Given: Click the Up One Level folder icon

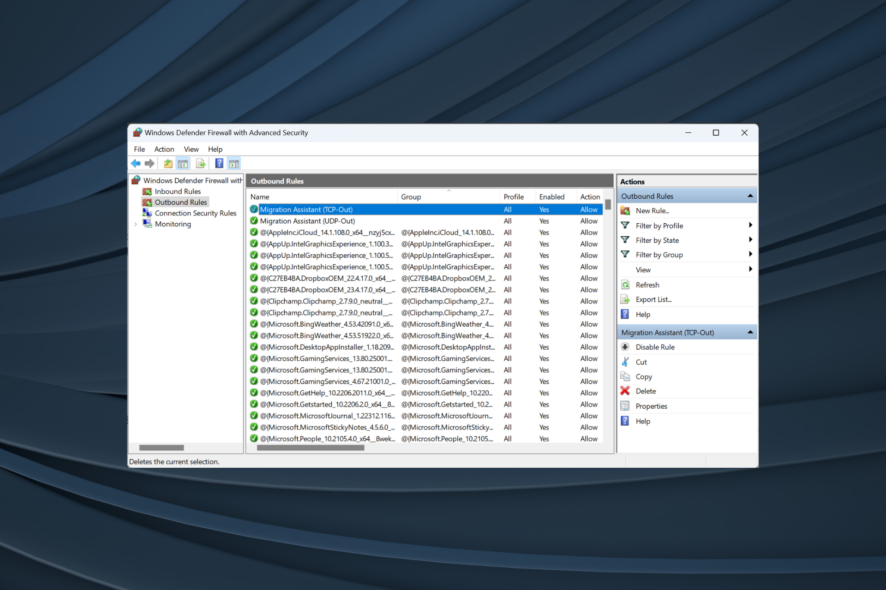Looking at the screenshot, I should pos(168,163).
